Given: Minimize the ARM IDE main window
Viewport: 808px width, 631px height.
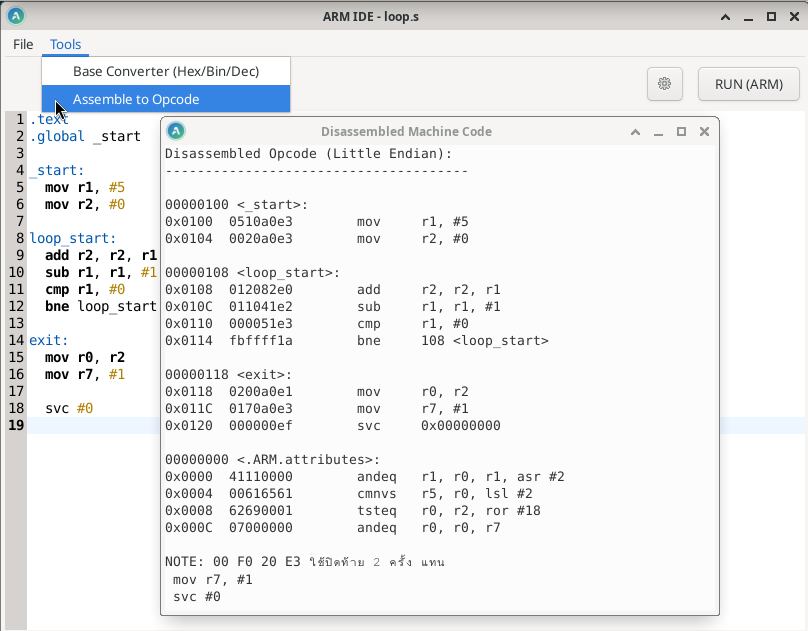Looking at the screenshot, I should [748, 17].
